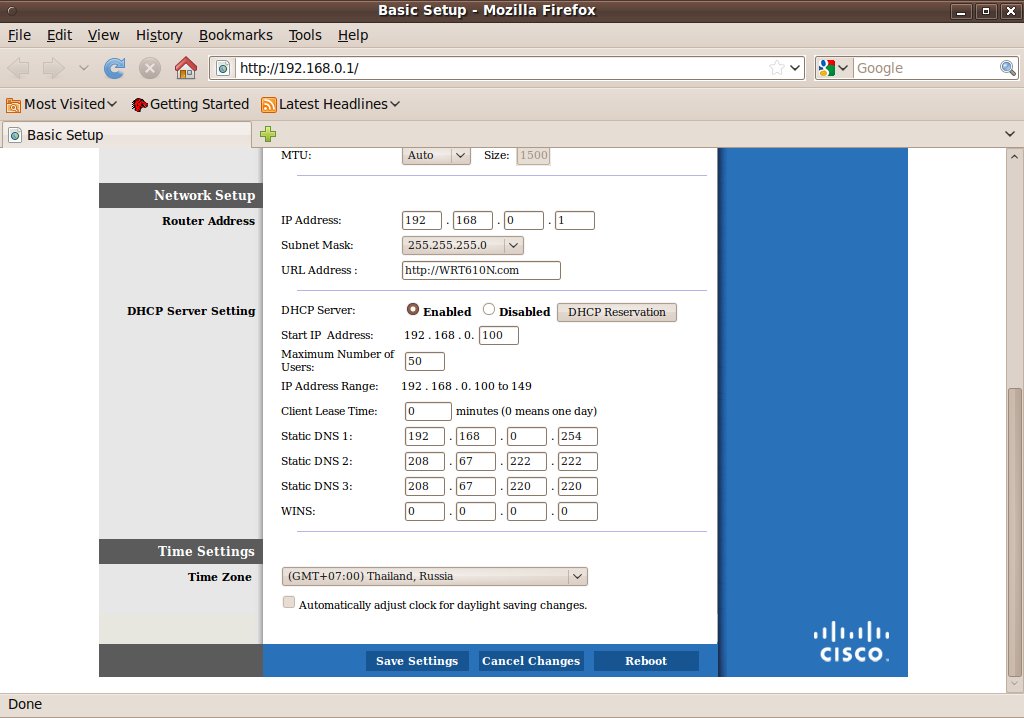Image resolution: width=1024 pixels, height=718 pixels.
Task: Click the Save Settings button
Action: point(416,661)
